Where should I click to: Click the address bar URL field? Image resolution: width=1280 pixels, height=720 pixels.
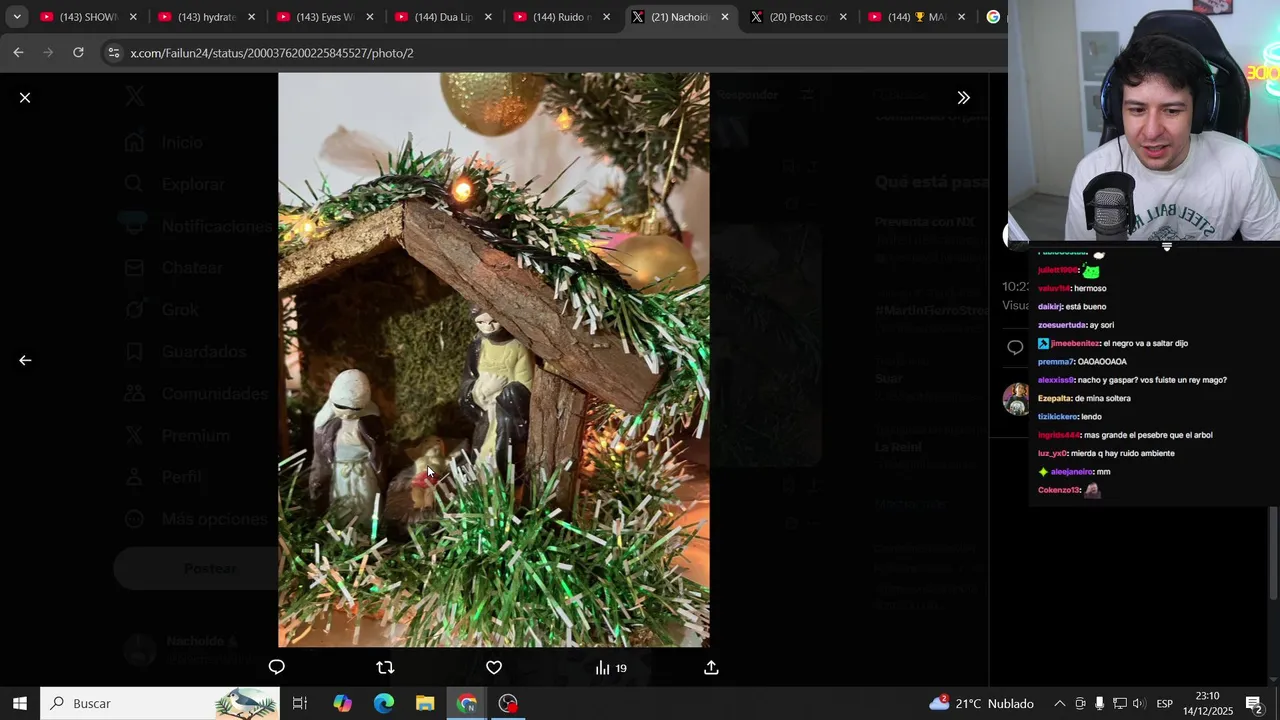(x=550, y=52)
